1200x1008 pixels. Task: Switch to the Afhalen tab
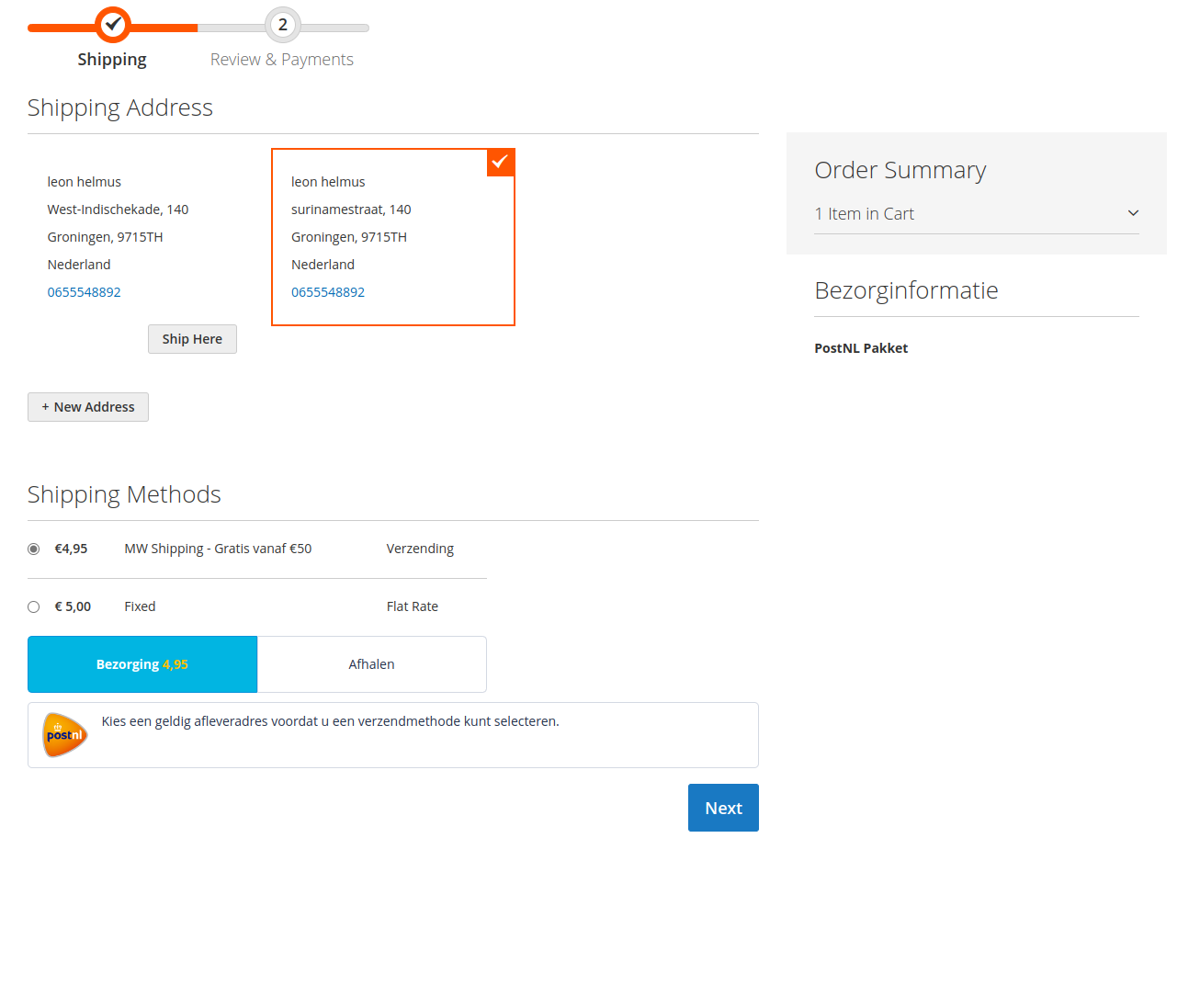click(x=371, y=663)
